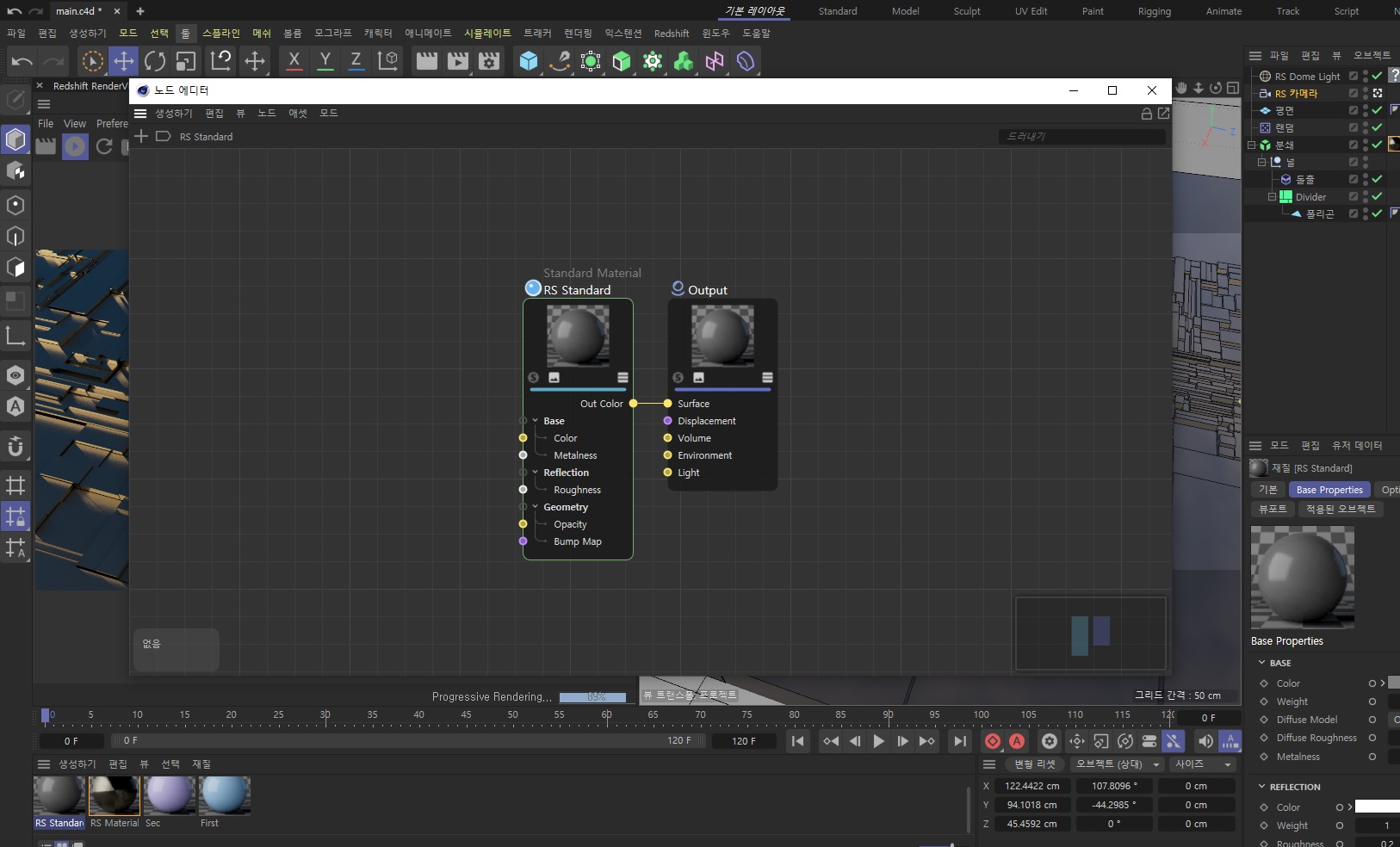Collapse the REFLECTION section in attributes

click(1262, 787)
